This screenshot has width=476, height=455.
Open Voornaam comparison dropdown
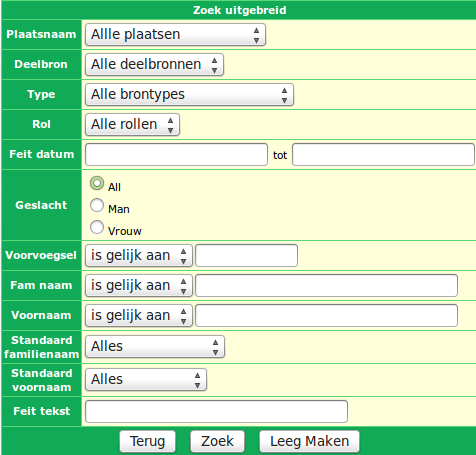(139, 316)
